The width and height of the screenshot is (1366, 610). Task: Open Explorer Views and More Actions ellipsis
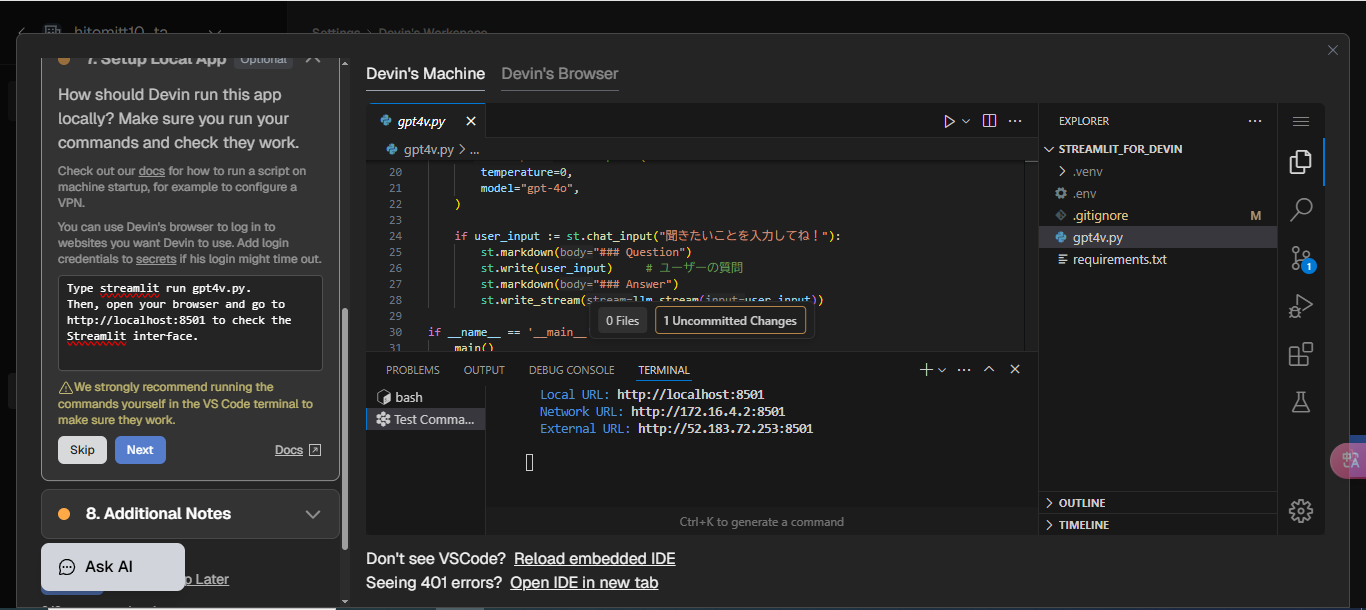1255,121
